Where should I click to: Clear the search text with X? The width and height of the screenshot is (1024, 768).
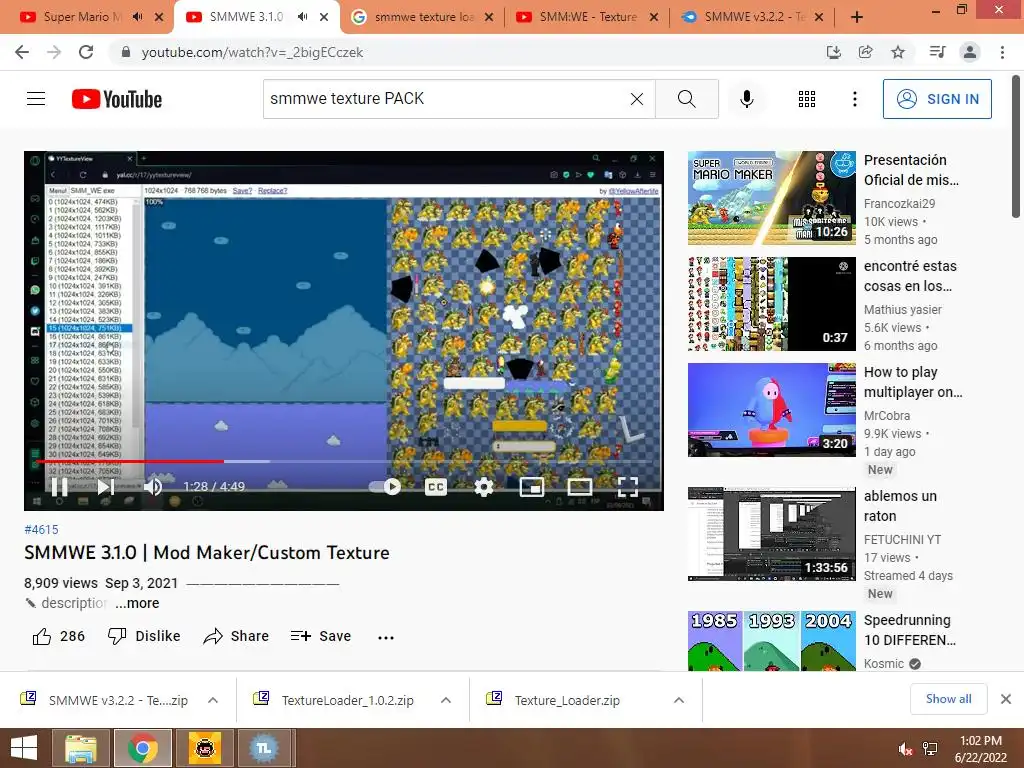point(637,99)
